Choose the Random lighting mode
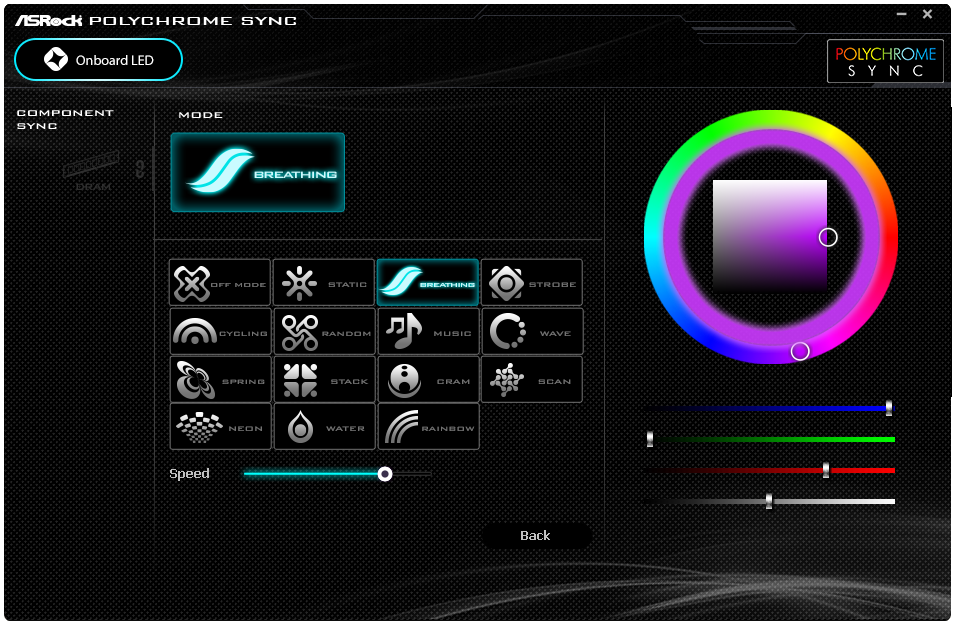 coord(325,332)
